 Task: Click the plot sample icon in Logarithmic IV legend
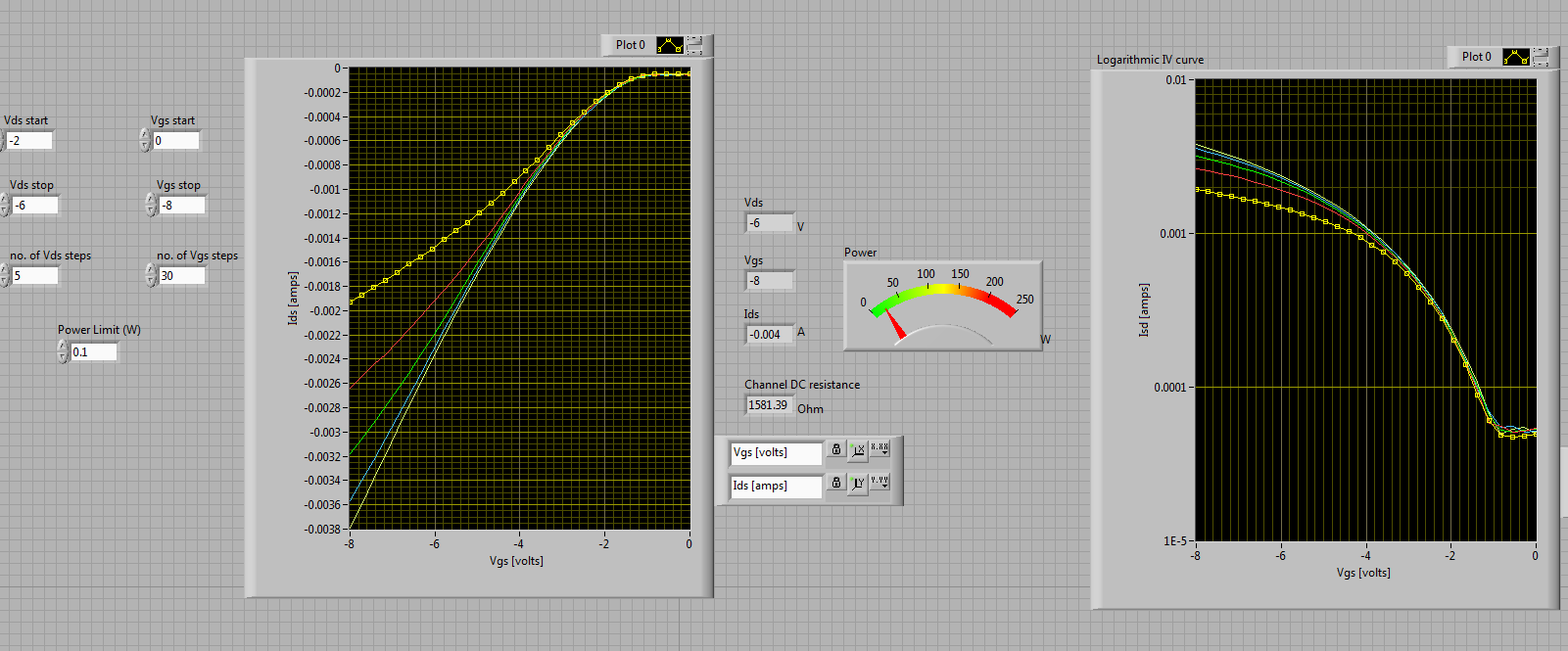coord(1516,57)
